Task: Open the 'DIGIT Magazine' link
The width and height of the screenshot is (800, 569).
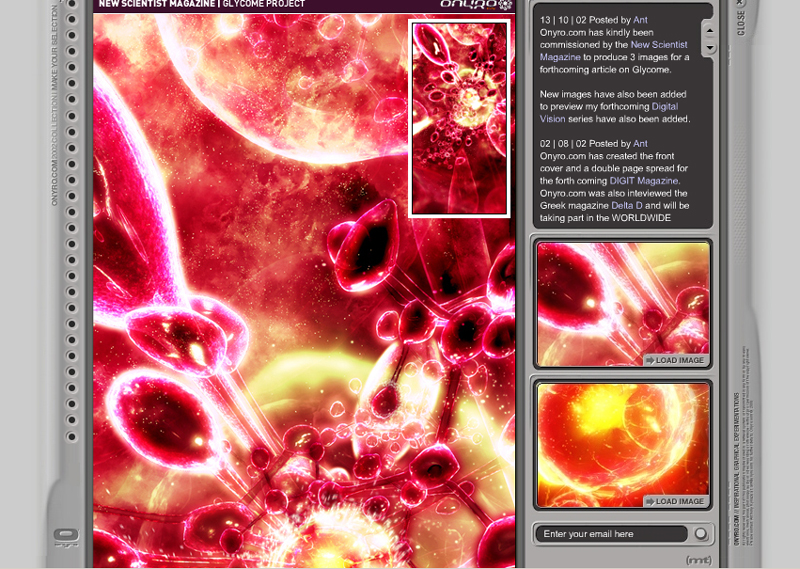Action: (x=644, y=181)
